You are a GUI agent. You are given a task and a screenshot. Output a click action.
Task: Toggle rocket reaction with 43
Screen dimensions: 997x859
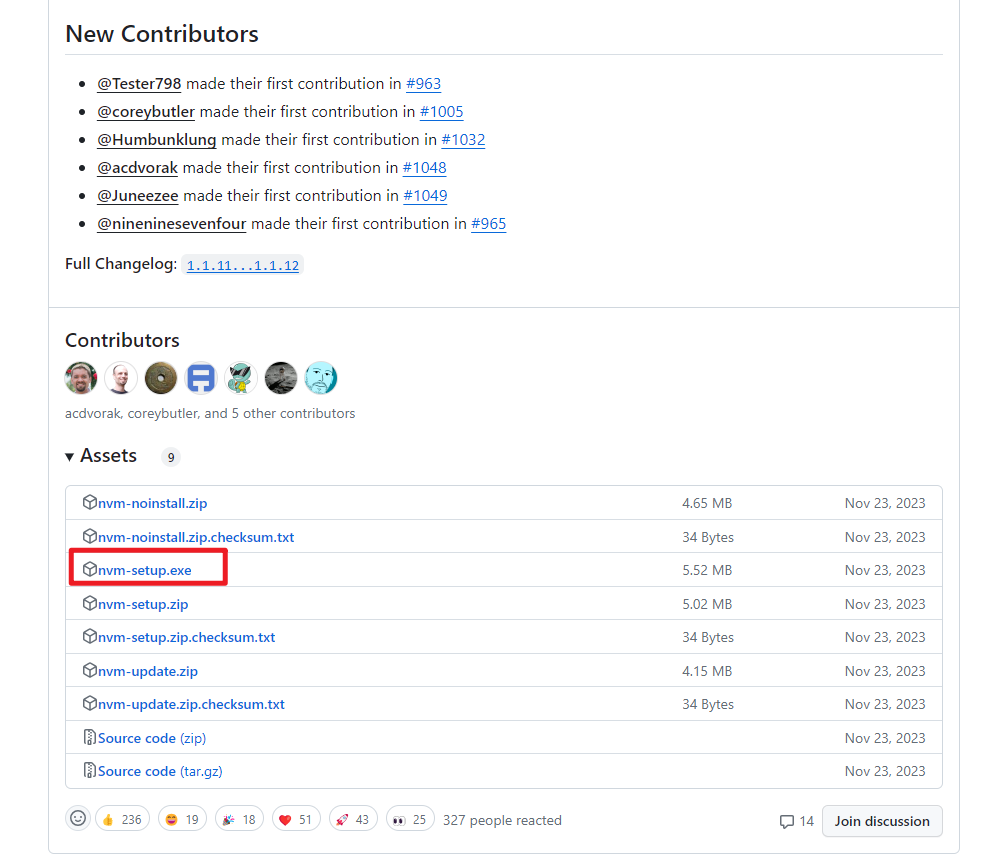[x=353, y=819]
